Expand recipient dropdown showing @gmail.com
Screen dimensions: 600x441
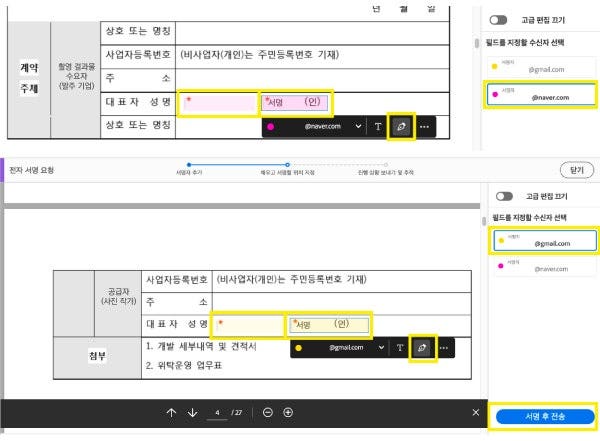point(381,348)
